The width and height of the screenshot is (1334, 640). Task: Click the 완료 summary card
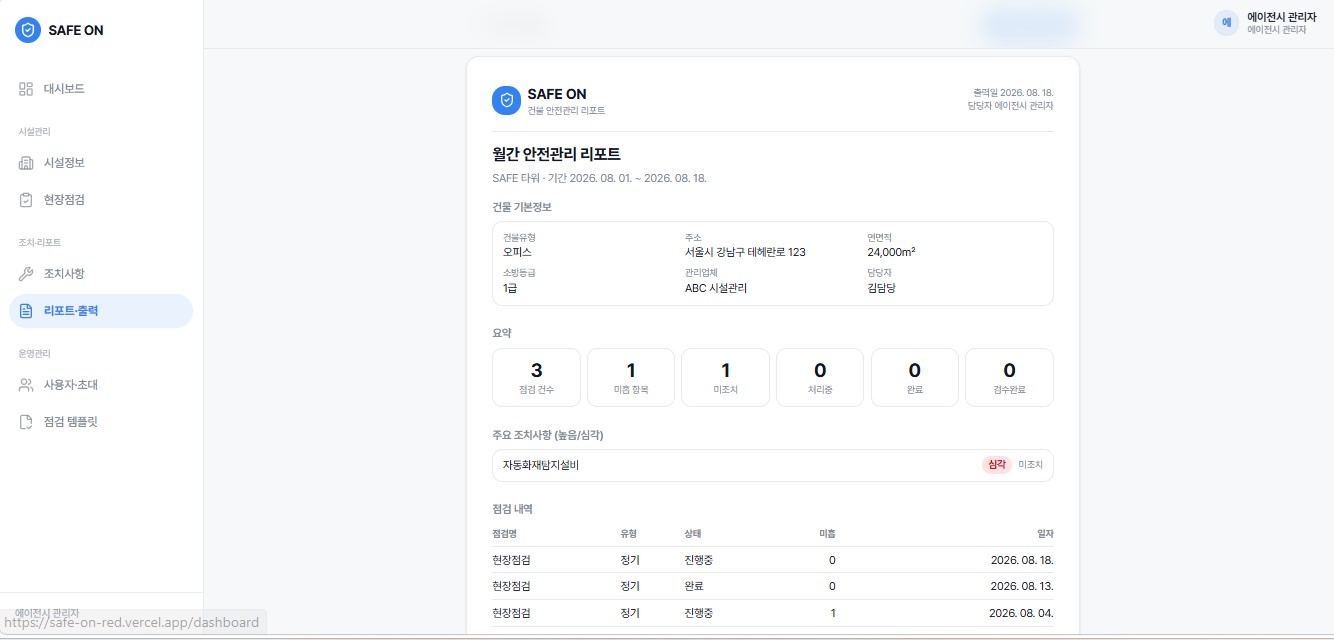click(x=915, y=377)
